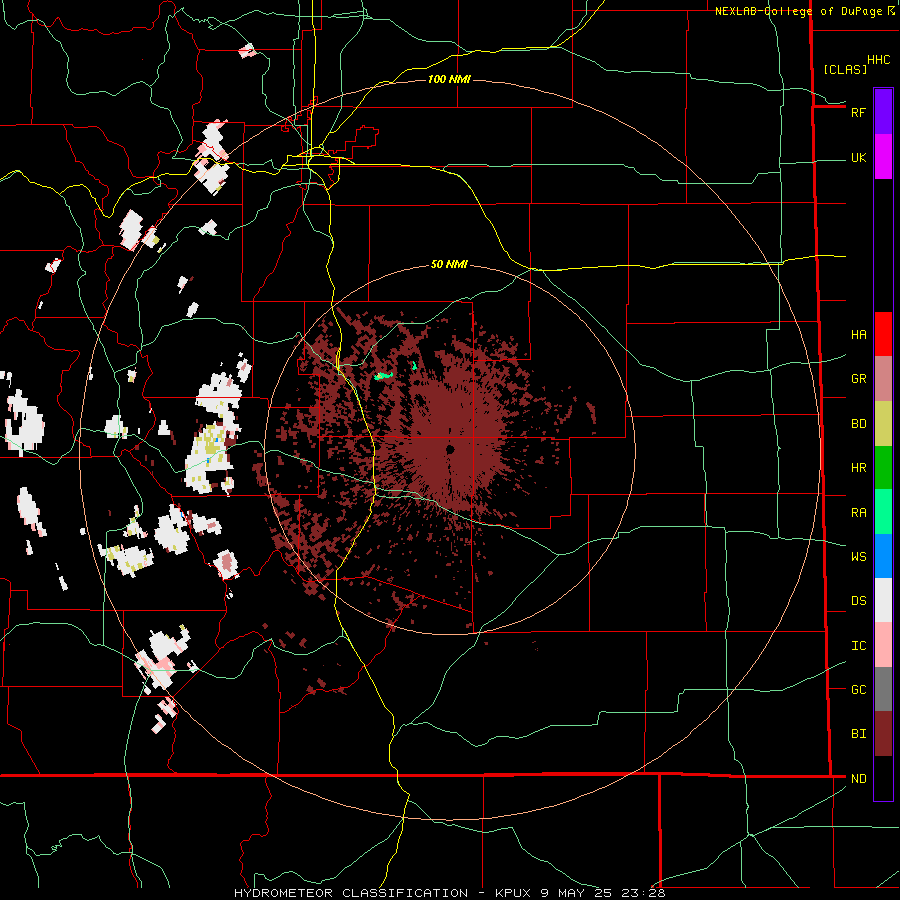Screen dimensions: 900x900
Task: Click the dusty pink GR legend swatch
Action: point(883,379)
